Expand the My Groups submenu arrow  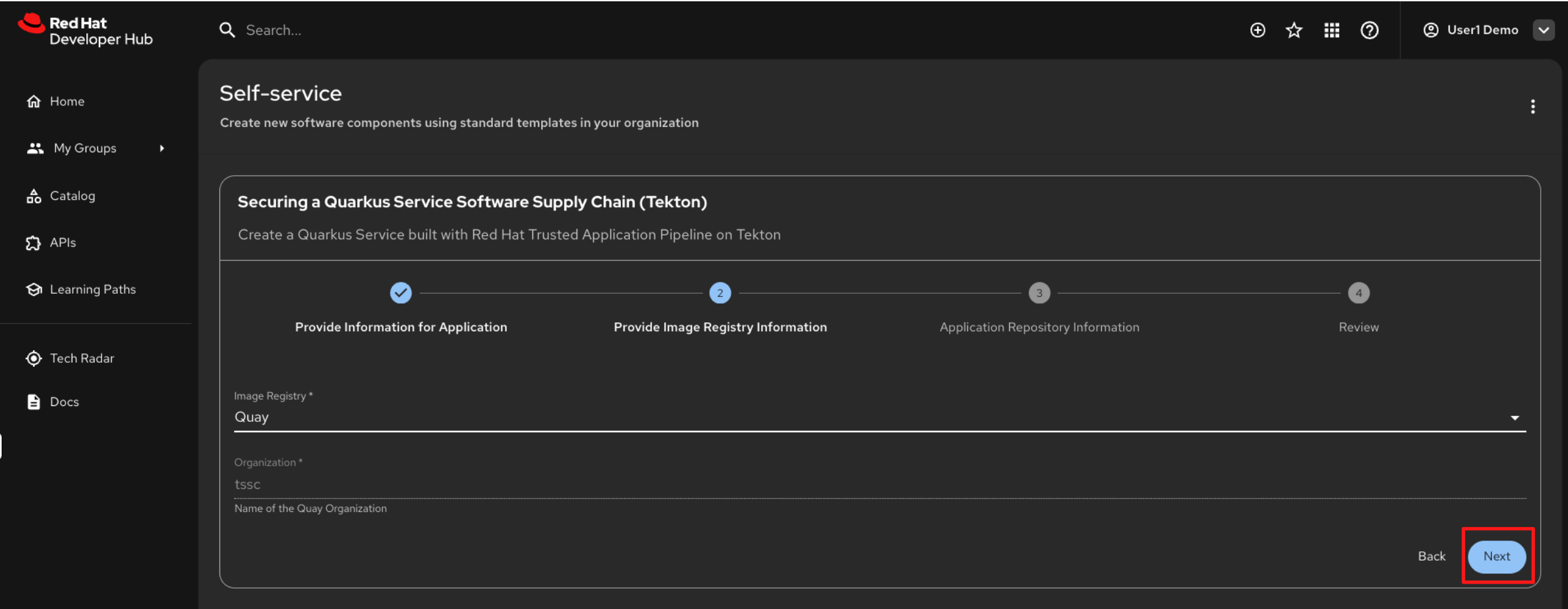[162, 148]
